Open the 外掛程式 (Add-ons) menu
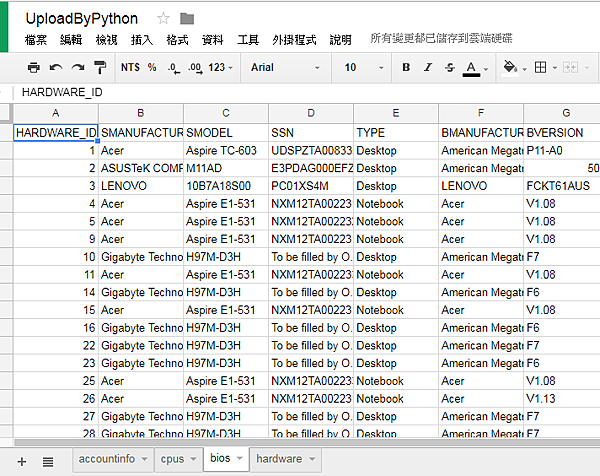 (294, 40)
